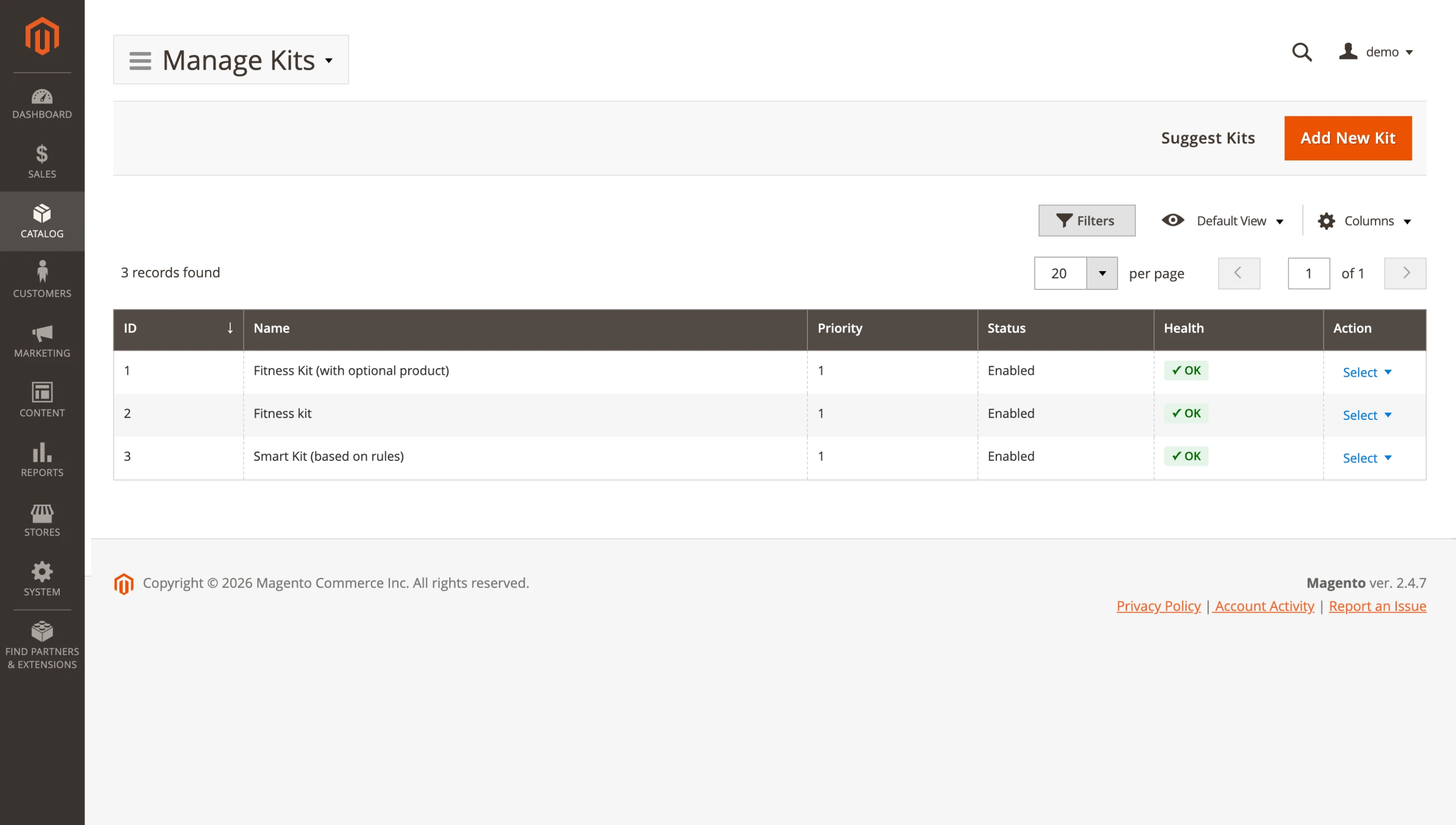Click the Add New Kit button
Screen dimensions: 1456x825
1347,138
